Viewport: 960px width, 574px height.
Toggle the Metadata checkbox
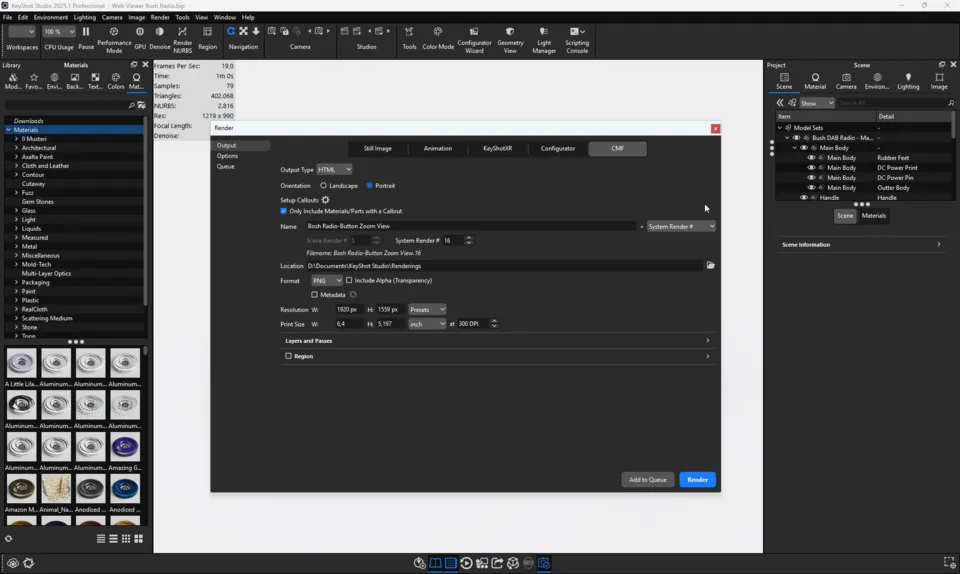315,295
